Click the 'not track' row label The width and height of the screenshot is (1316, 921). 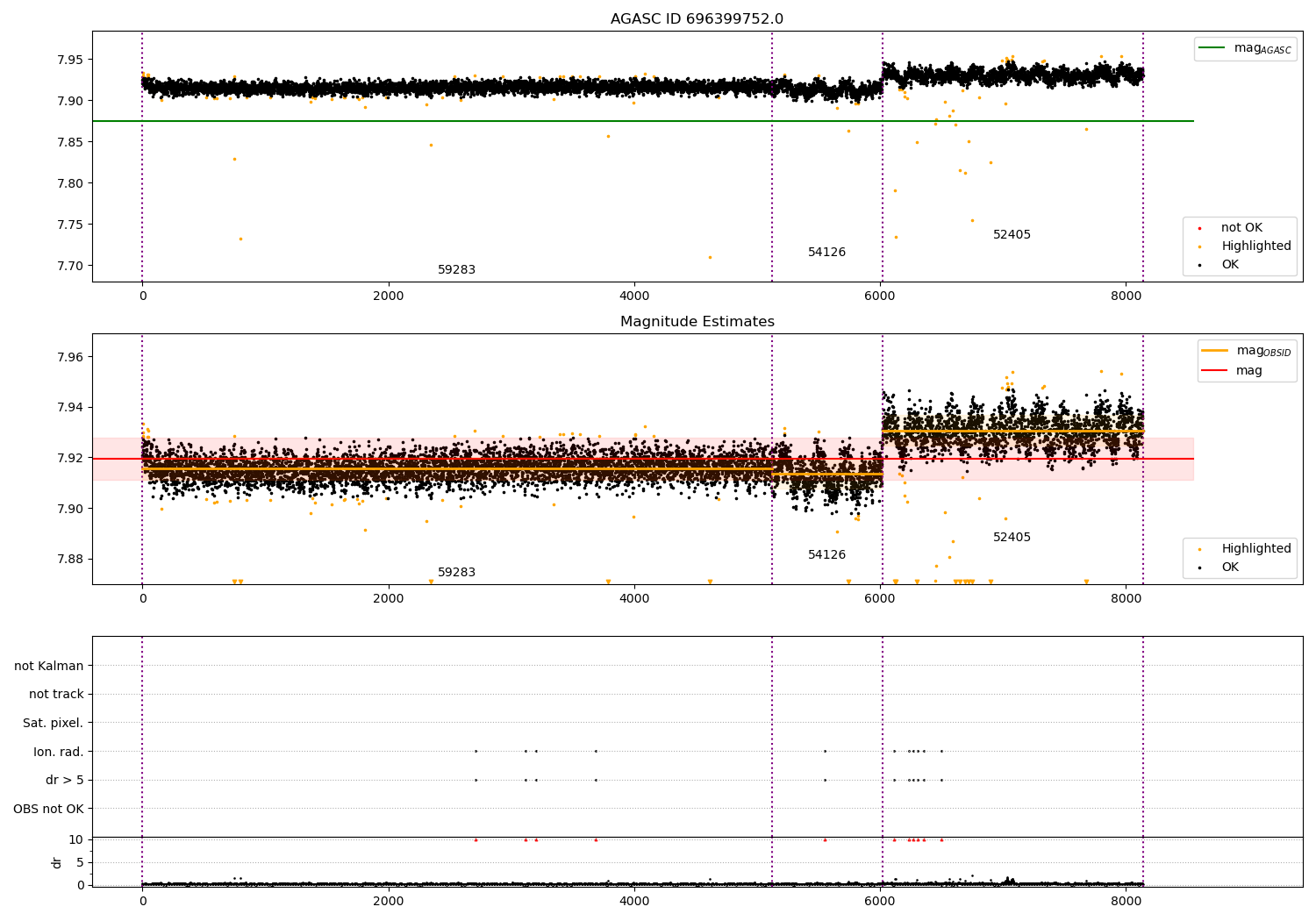(x=56, y=695)
